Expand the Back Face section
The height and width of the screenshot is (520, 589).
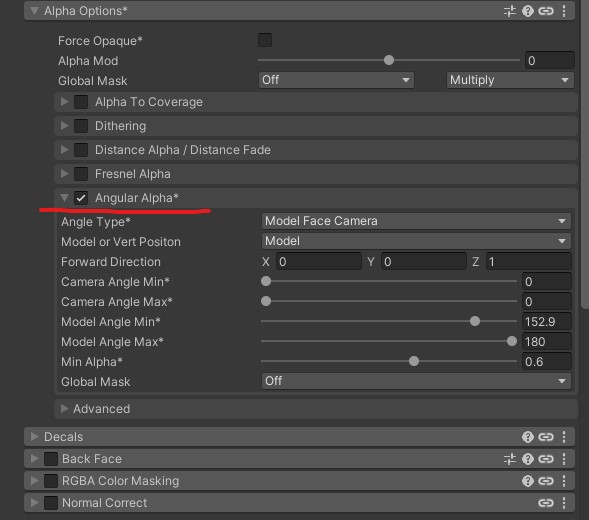(x=34, y=458)
